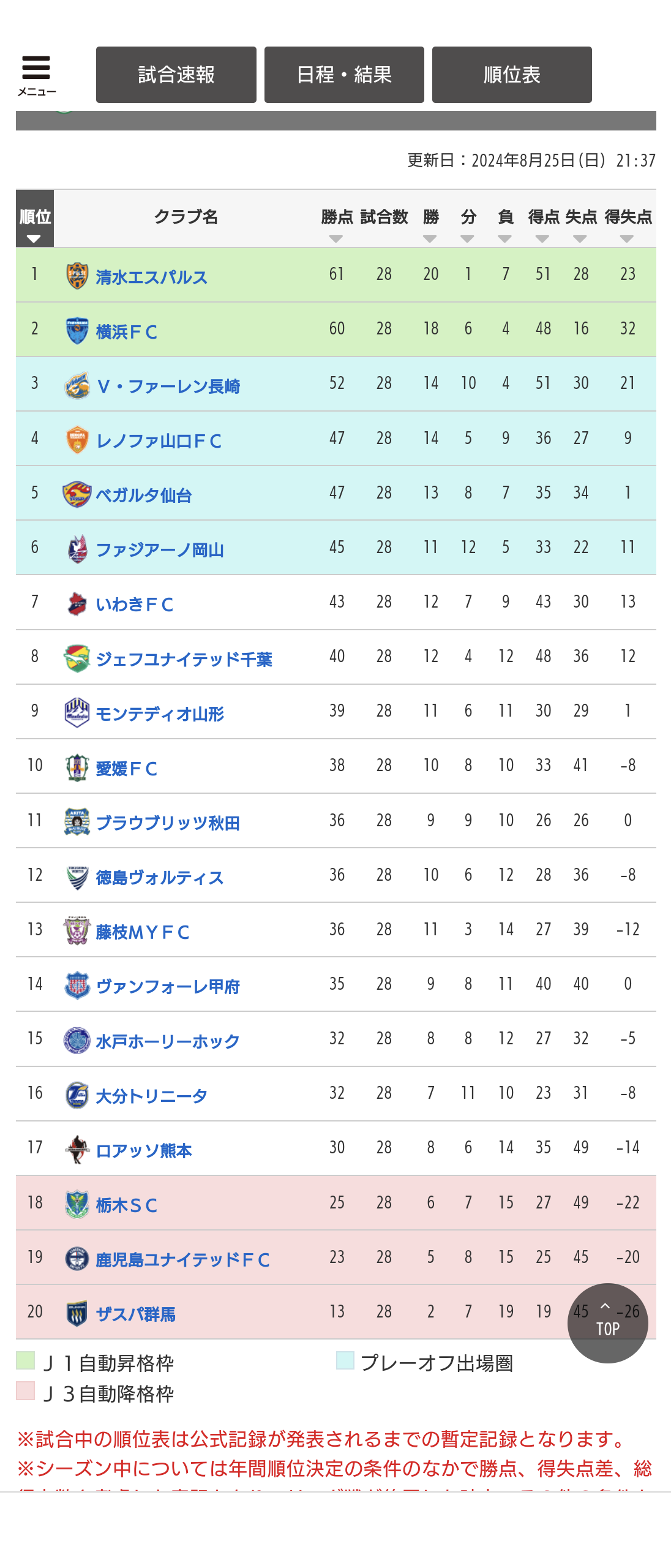
Task: Click the ジェフユナイテッド千葉 club crest
Action: [x=77, y=658]
